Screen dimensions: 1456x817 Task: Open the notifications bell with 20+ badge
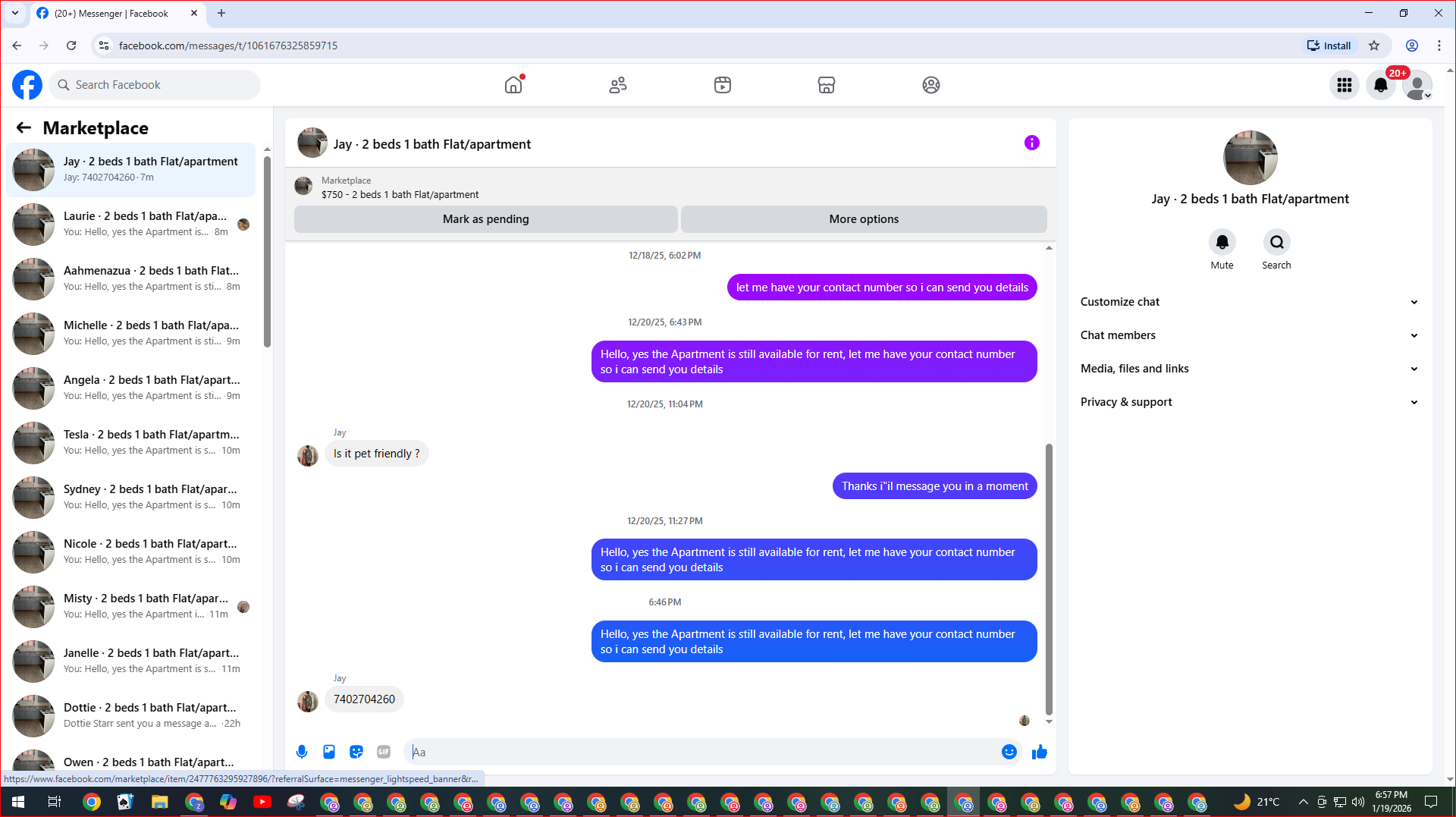point(1381,85)
